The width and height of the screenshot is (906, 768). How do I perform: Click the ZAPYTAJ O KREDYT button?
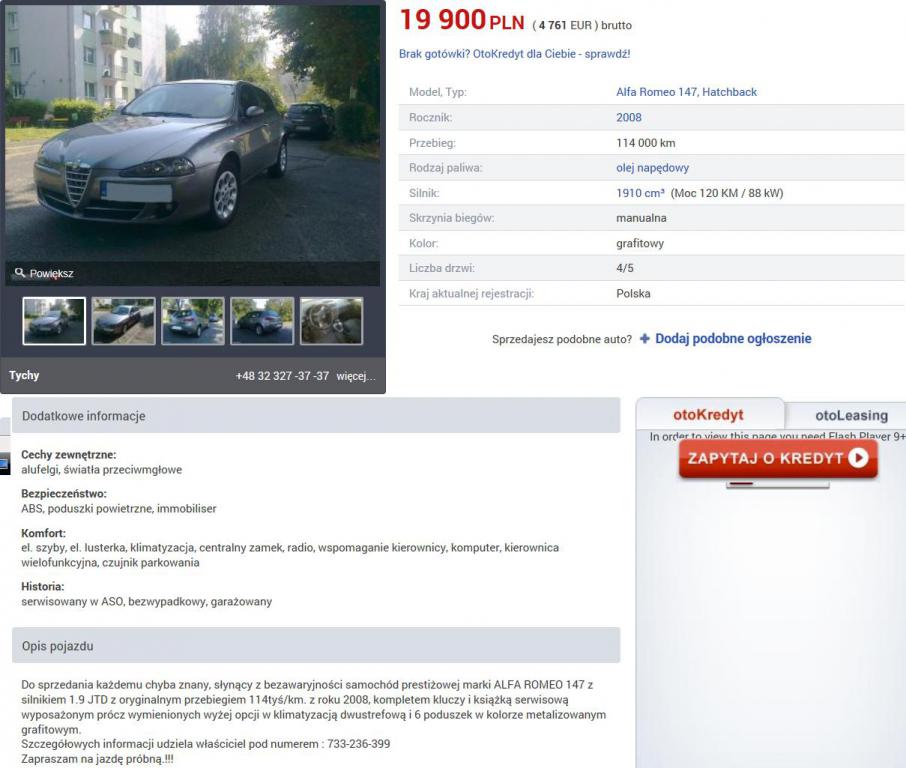pos(778,458)
